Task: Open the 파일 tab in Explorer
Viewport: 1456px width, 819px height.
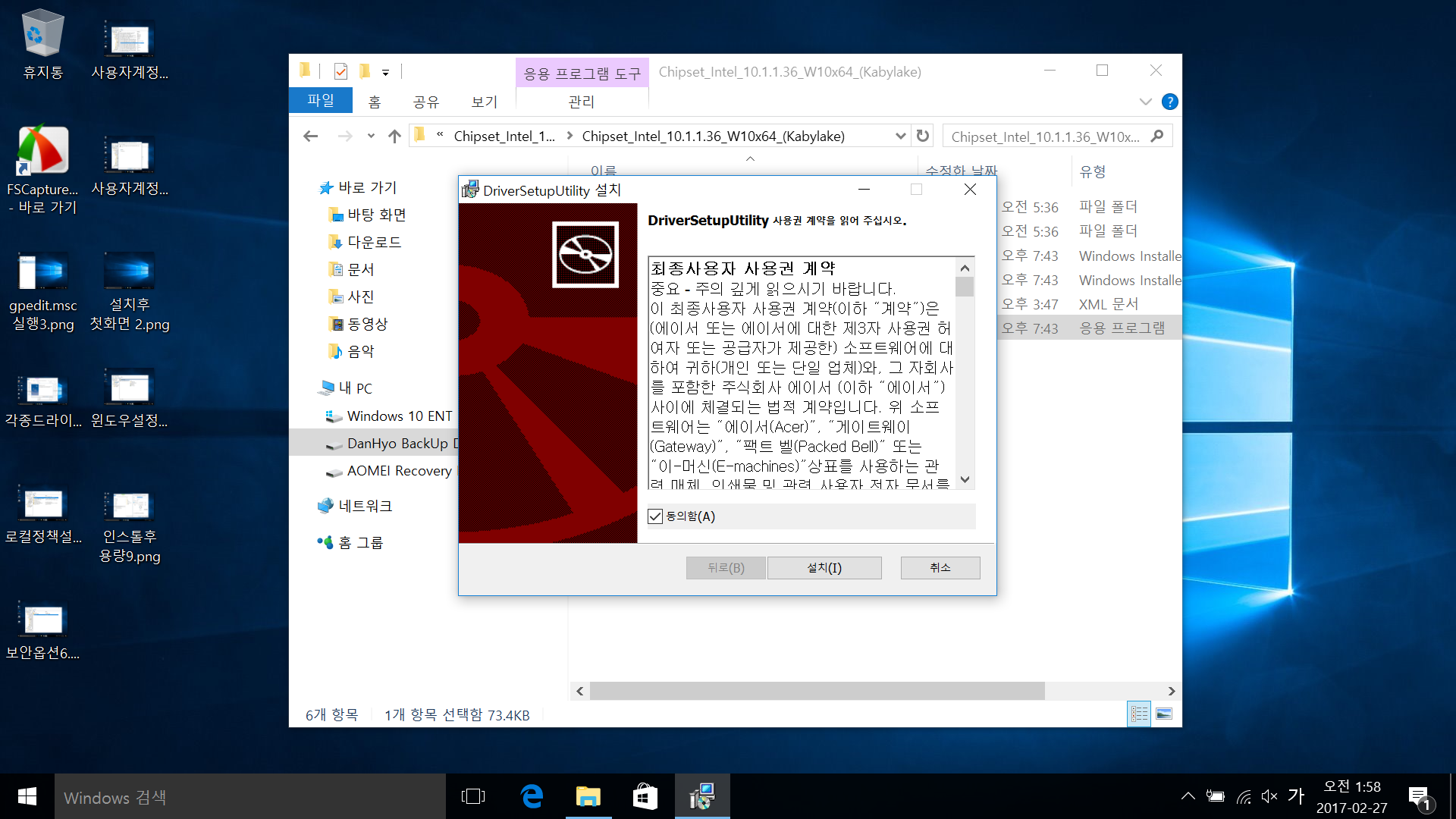Action: (321, 100)
